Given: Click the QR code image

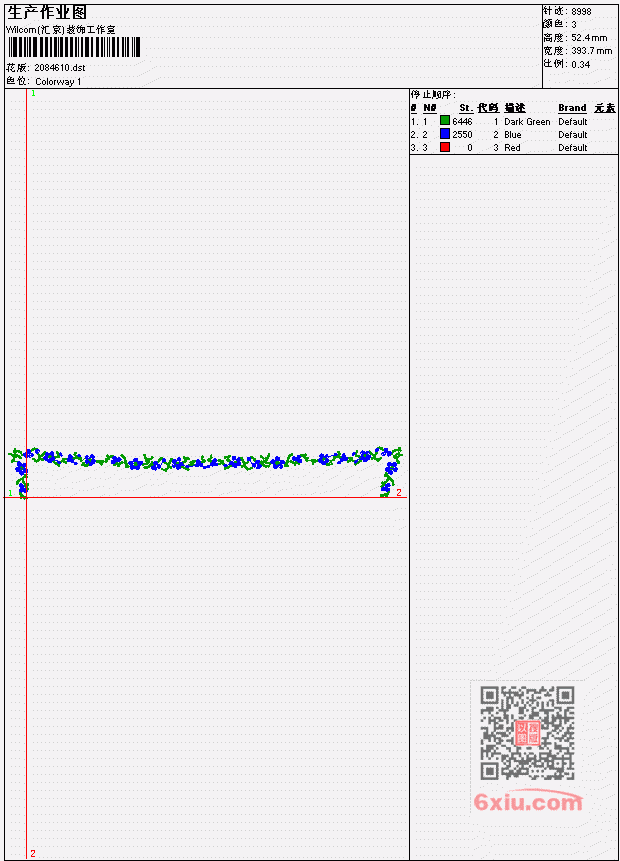Looking at the screenshot, I should point(527,733).
